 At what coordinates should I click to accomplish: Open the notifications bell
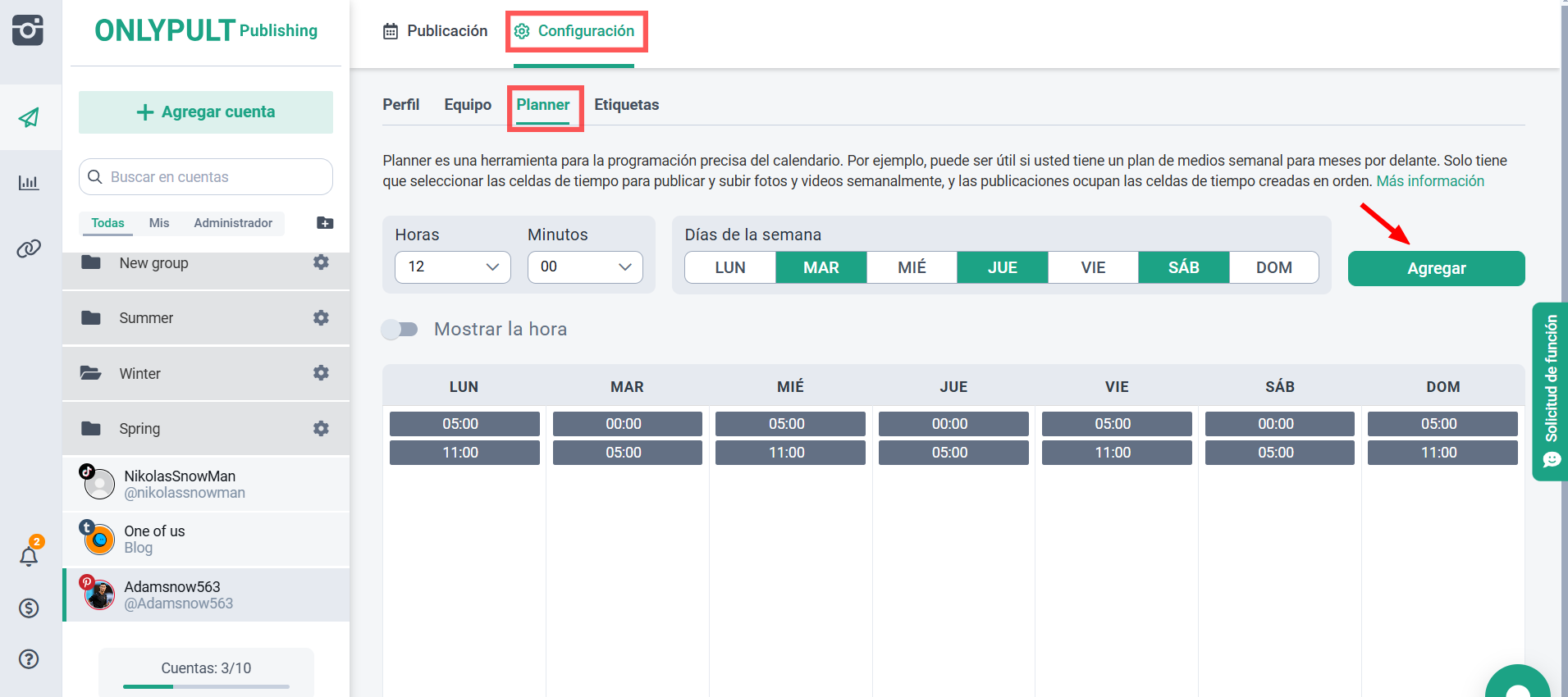point(30,556)
